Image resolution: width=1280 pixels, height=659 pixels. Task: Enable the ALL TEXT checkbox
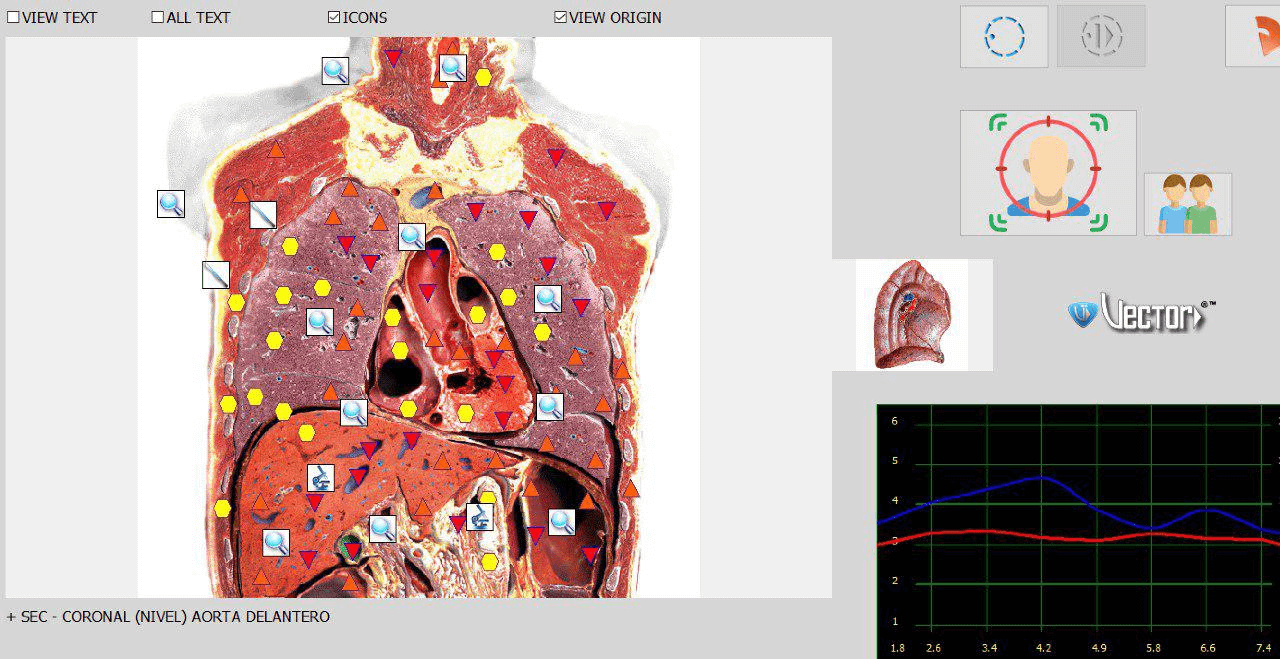(157, 17)
